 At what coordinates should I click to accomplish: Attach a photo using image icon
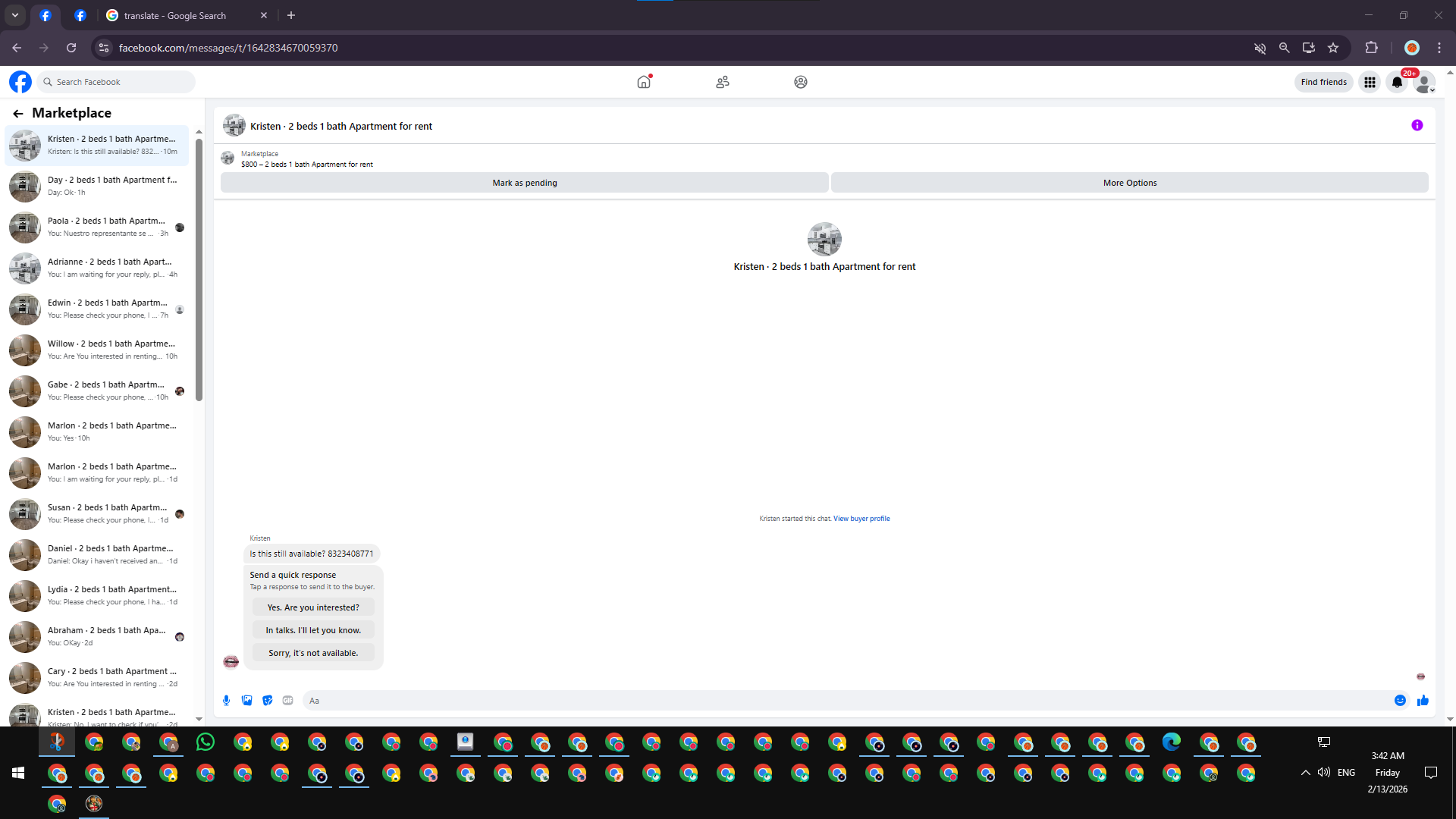point(246,701)
